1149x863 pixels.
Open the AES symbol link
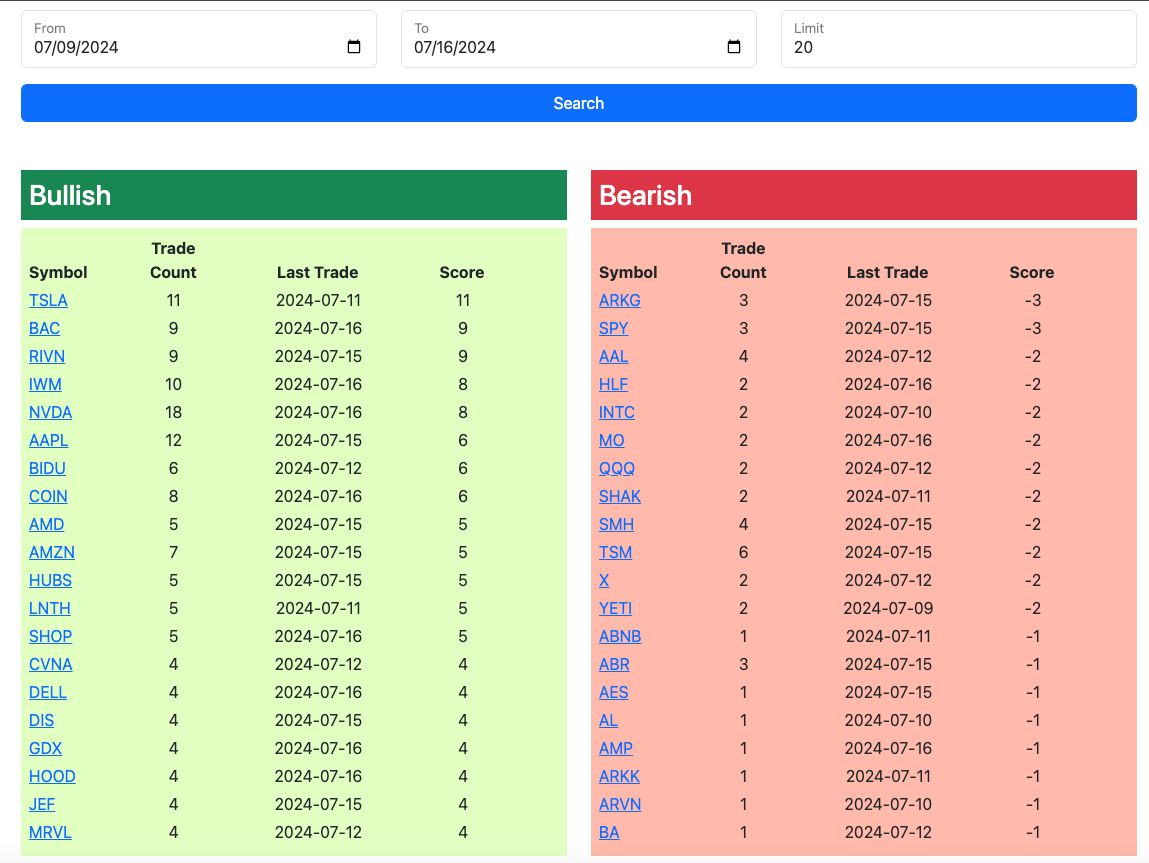pos(614,692)
